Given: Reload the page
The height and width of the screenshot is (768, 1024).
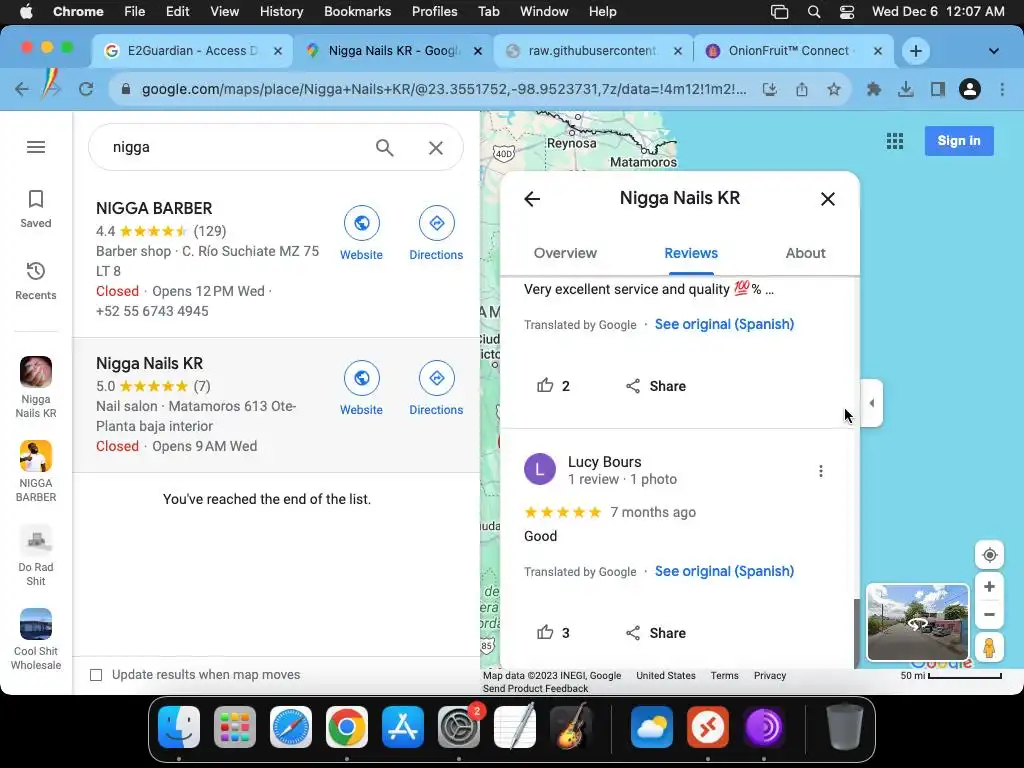Looking at the screenshot, I should (x=86, y=89).
